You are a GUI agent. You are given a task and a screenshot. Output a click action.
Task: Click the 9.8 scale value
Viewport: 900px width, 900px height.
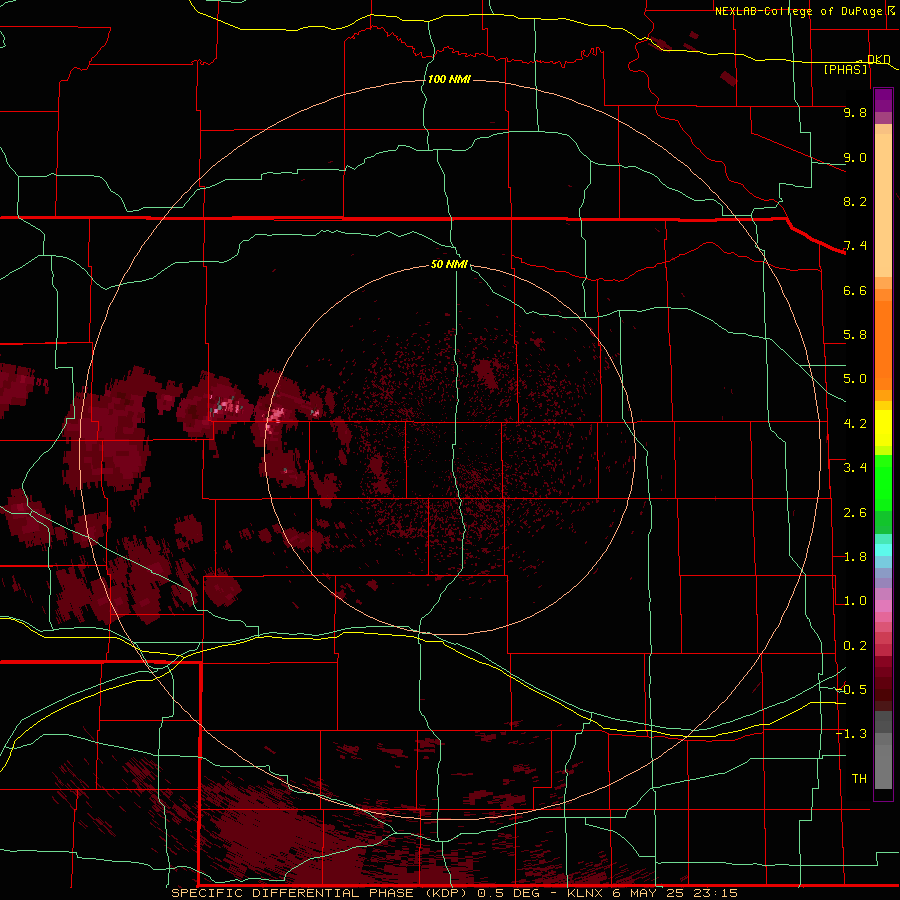pos(855,112)
